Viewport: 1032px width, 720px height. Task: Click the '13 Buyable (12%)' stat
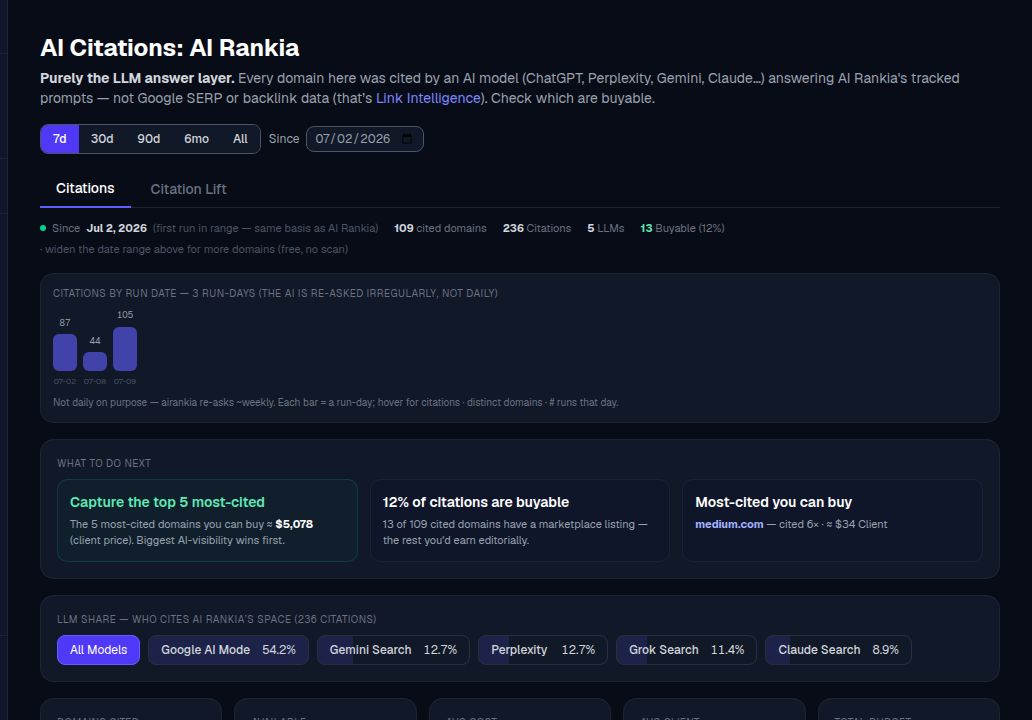pos(682,228)
